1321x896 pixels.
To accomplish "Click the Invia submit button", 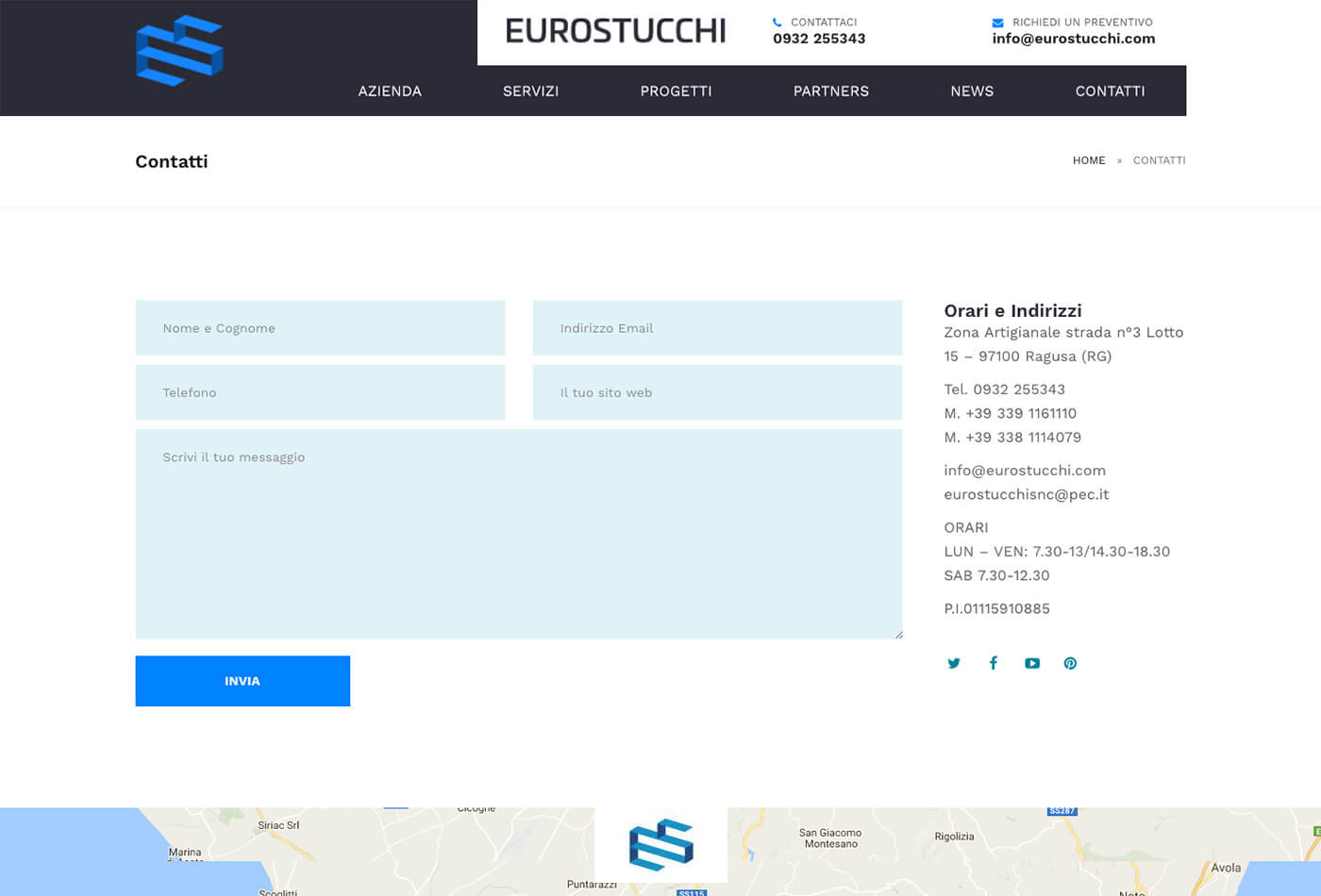I will [x=242, y=681].
